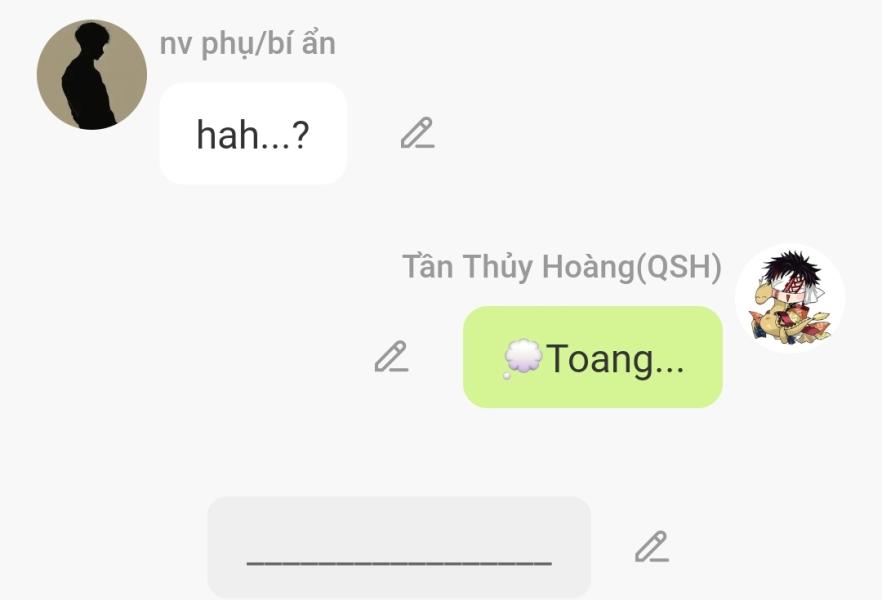Click the sender name "nv phụ/bí ẩn"
The height and width of the screenshot is (600, 882).
(x=248, y=44)
